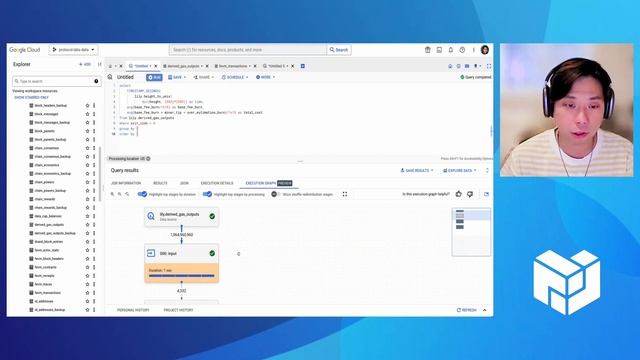
Task: Open the notifications bell
Action: pos(451,50)
